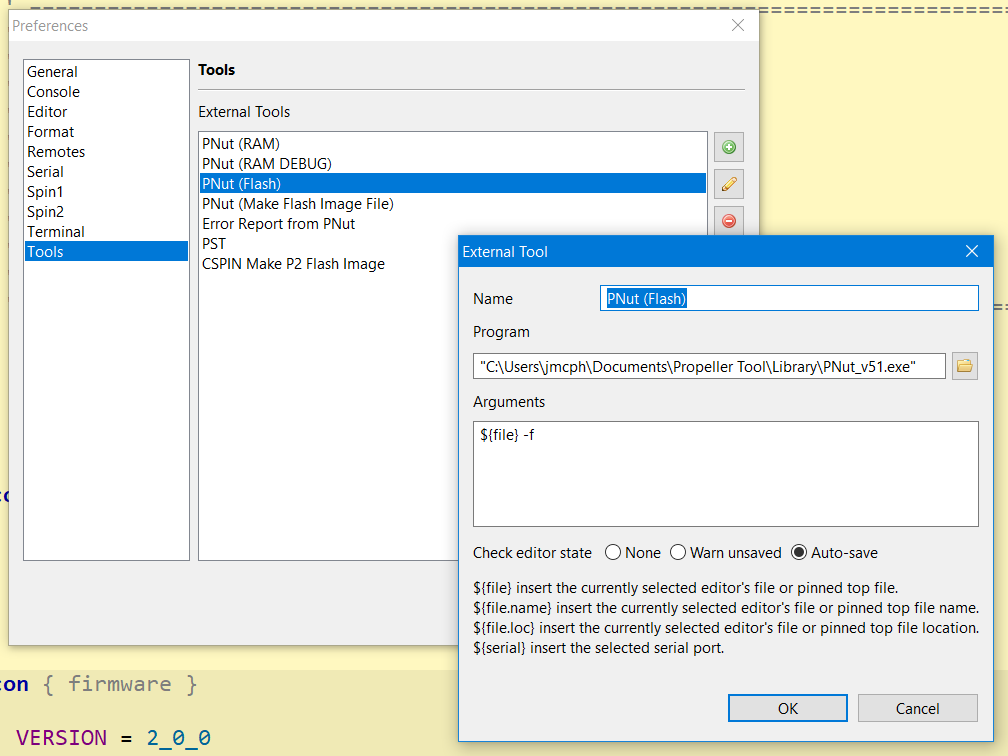
Task: Select PNut (Make Flash Image File) entry
Action: (x=453, y=203)
